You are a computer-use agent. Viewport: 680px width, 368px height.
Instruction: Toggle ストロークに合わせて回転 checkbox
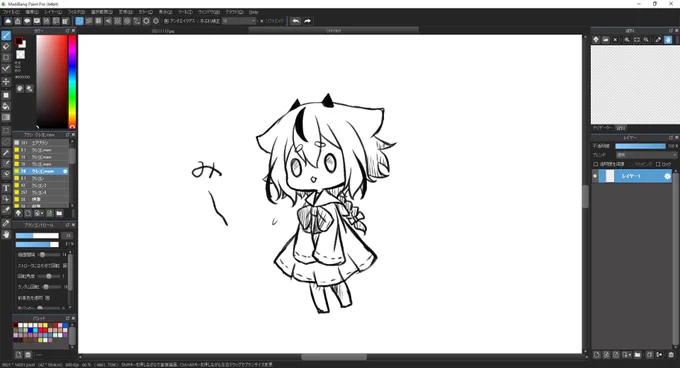tap(65, 265)
